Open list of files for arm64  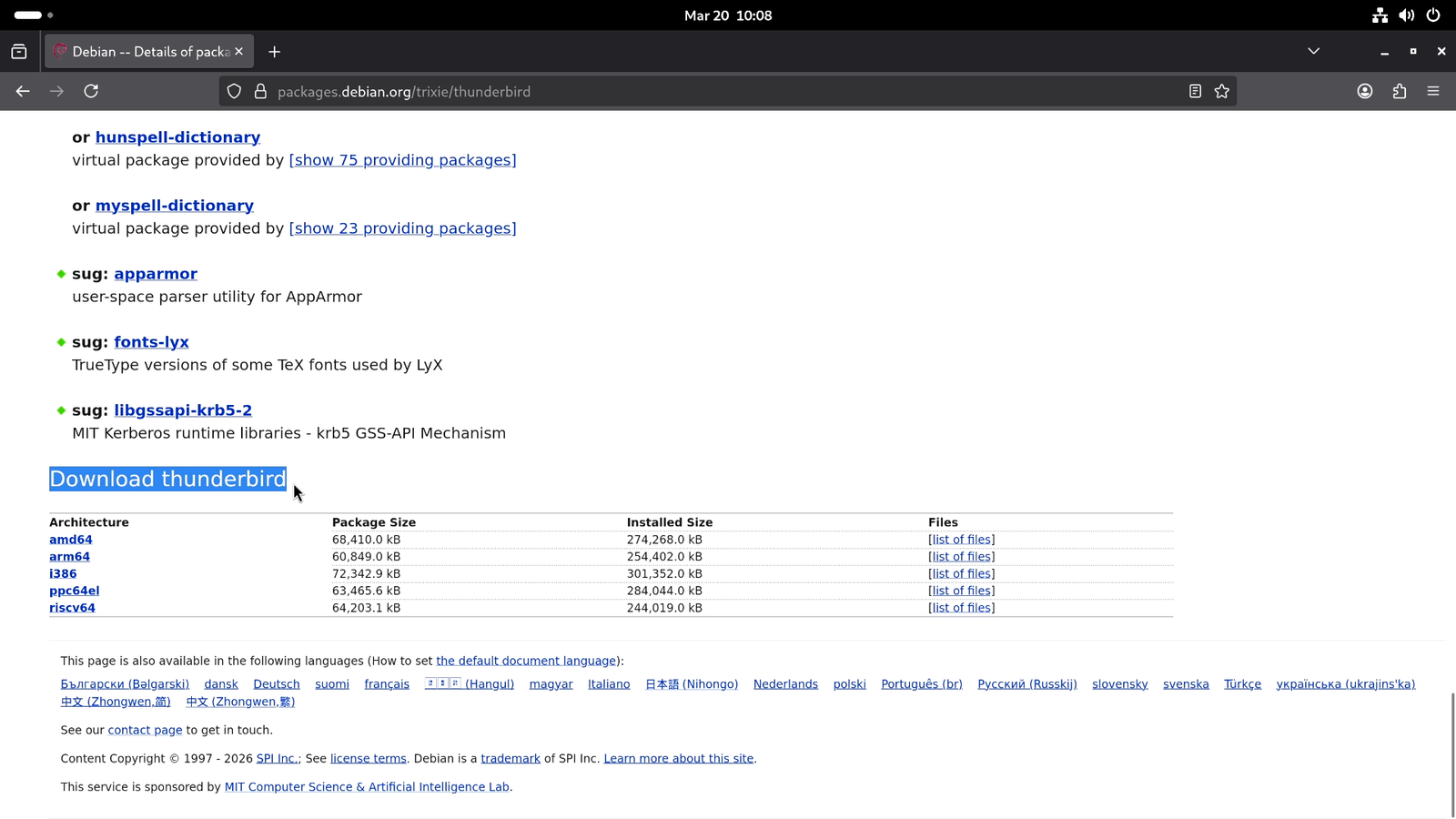pos(961,557)
